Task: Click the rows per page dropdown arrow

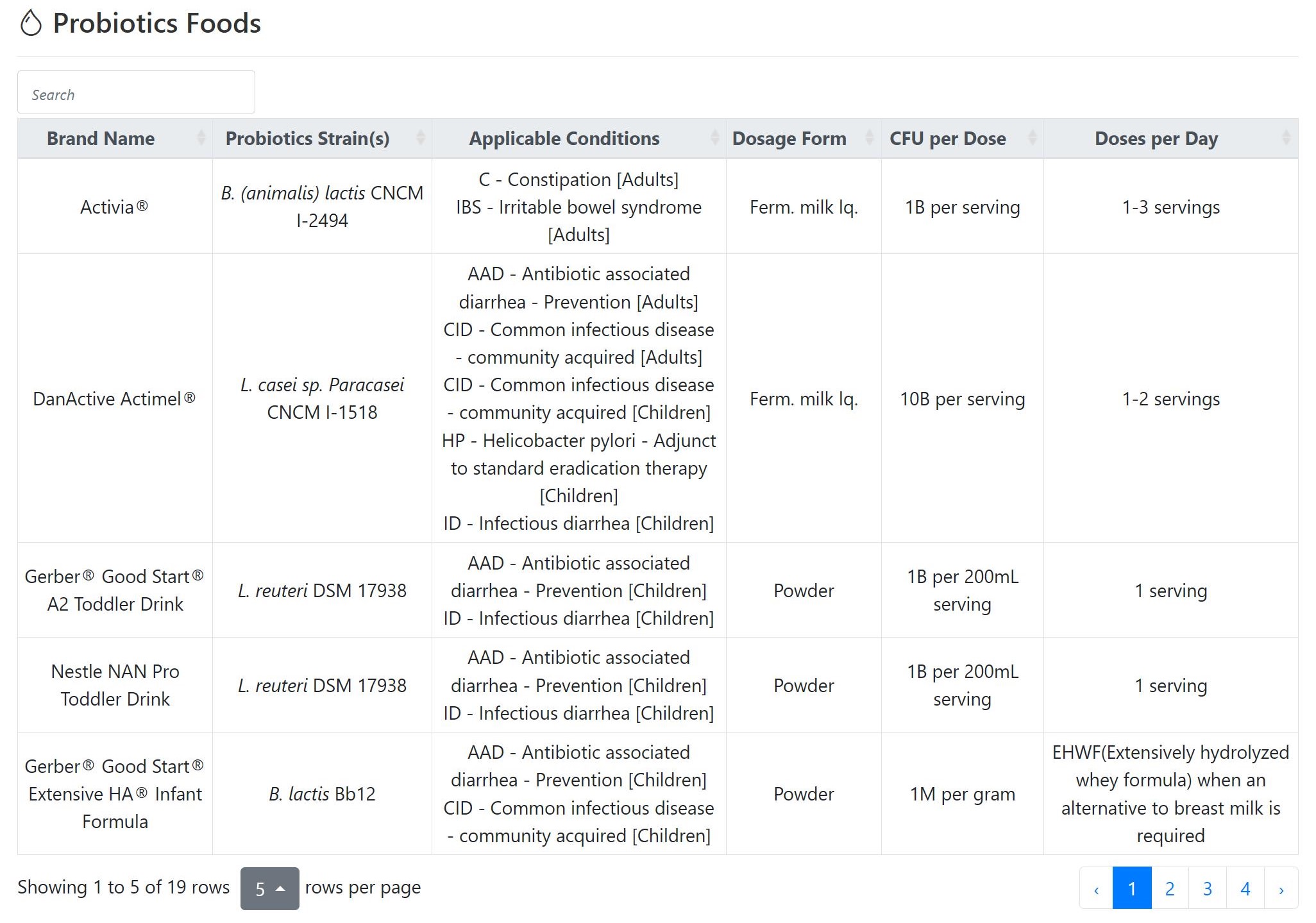Action: coord(278,885)
